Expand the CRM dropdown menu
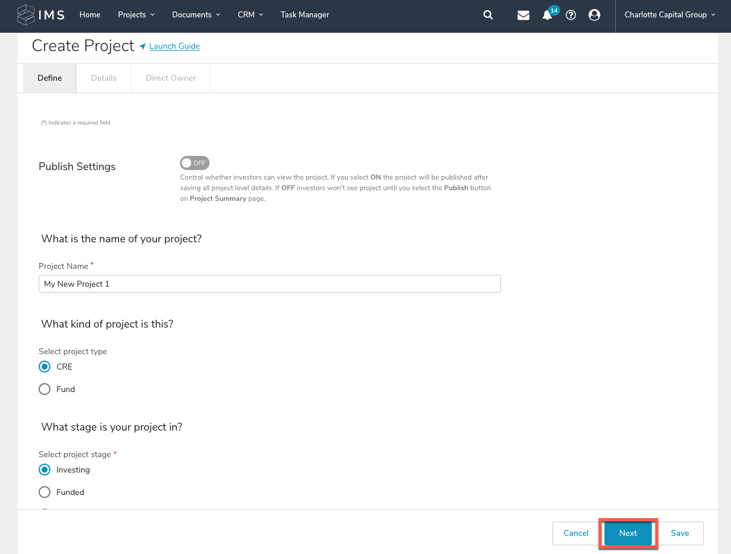 [x=250, y=15]
